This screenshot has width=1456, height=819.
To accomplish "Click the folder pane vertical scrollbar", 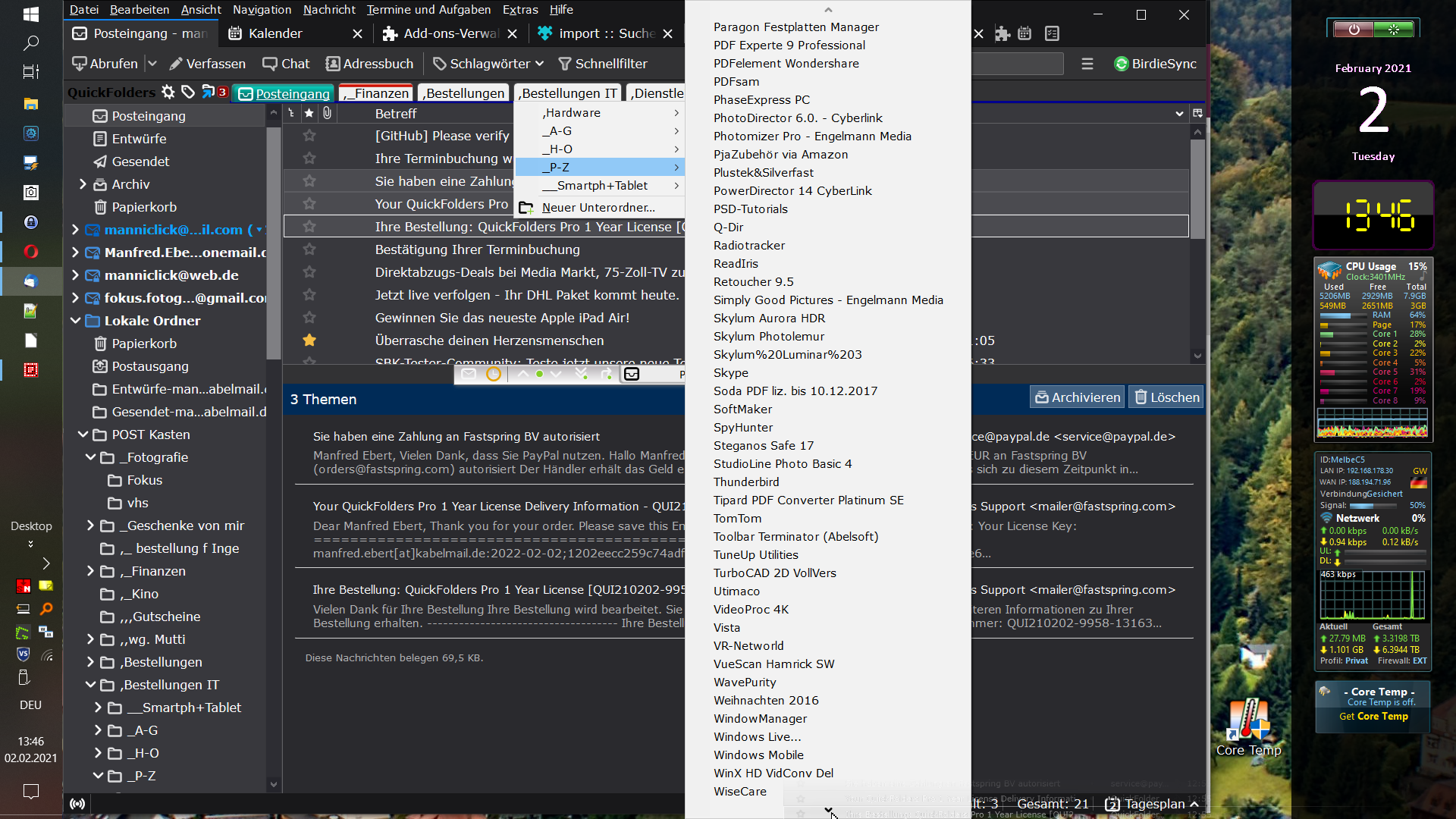I will pos(274,243).
